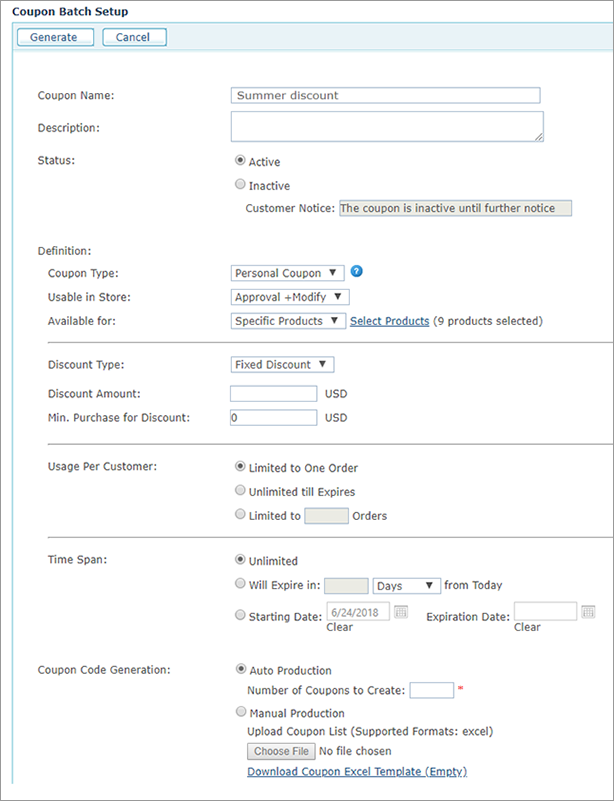Viewport: 614px width, 801px height.
Task: Focus Number of Coupons to Create field
Action: [x=432, y=690]
